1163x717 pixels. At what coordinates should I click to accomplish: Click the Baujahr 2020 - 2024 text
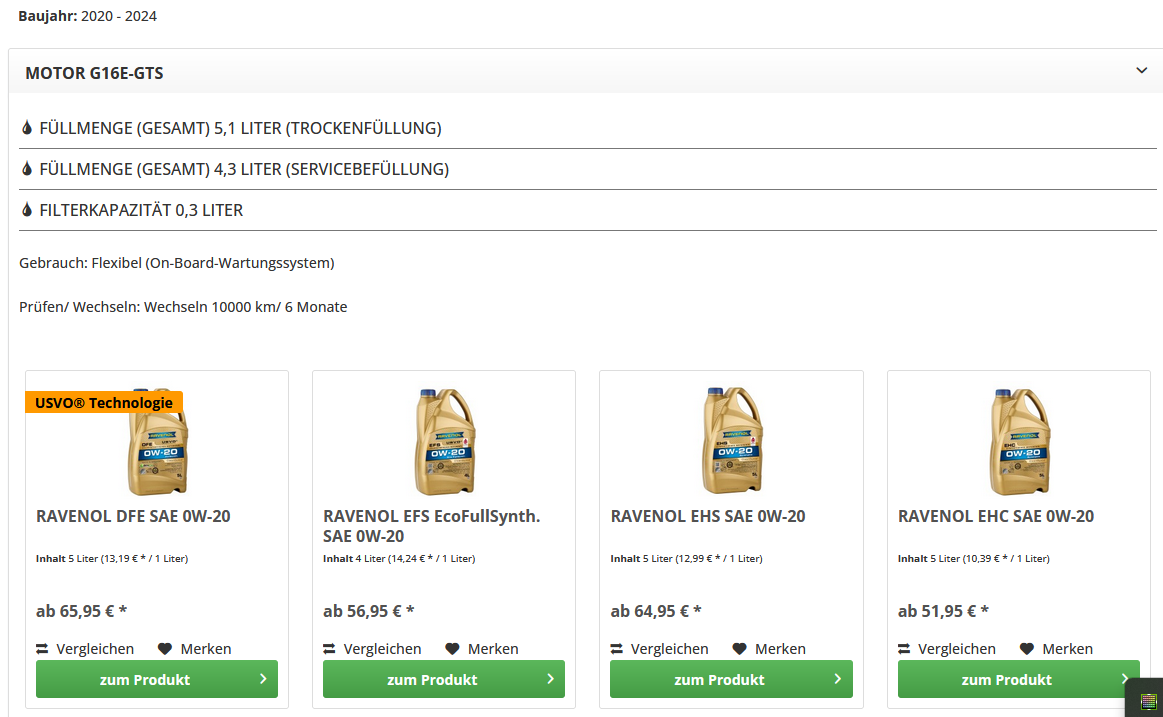(88, 16)
